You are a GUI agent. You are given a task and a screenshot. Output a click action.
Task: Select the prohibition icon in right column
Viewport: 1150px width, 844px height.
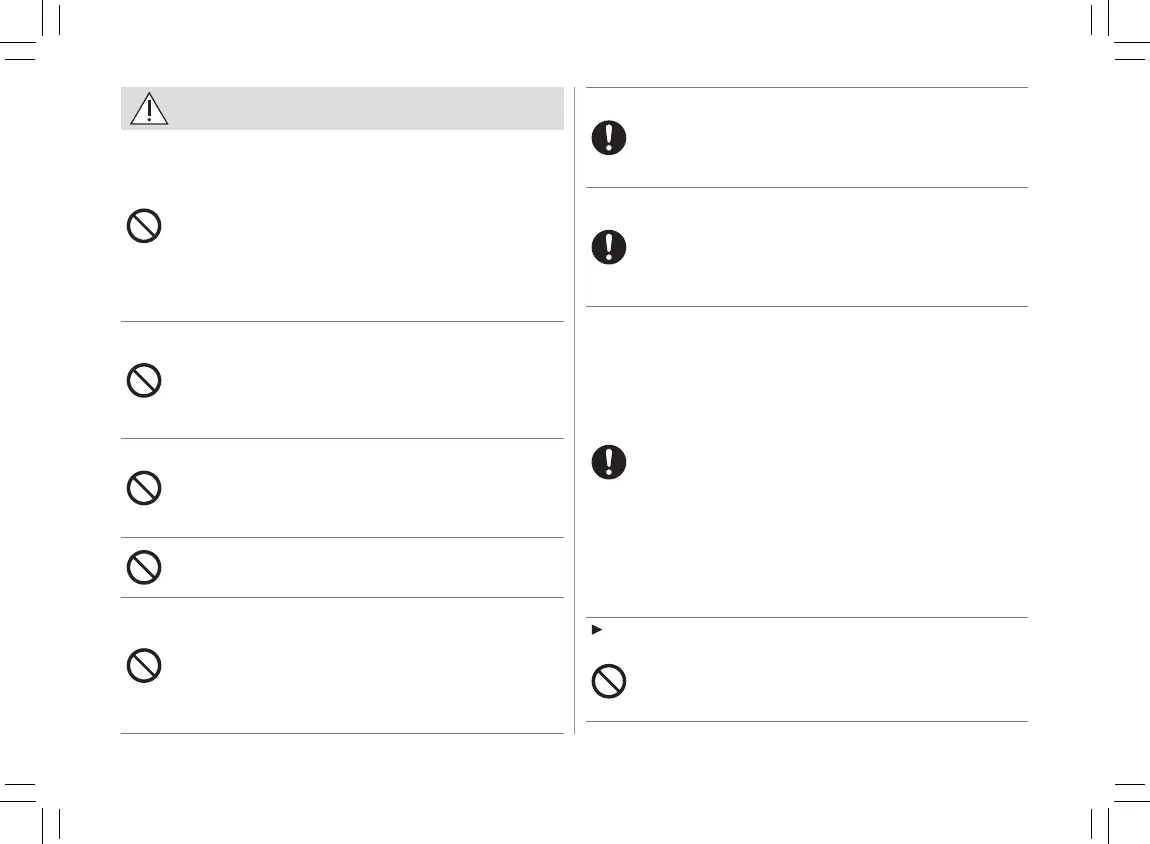pos(609,682)
